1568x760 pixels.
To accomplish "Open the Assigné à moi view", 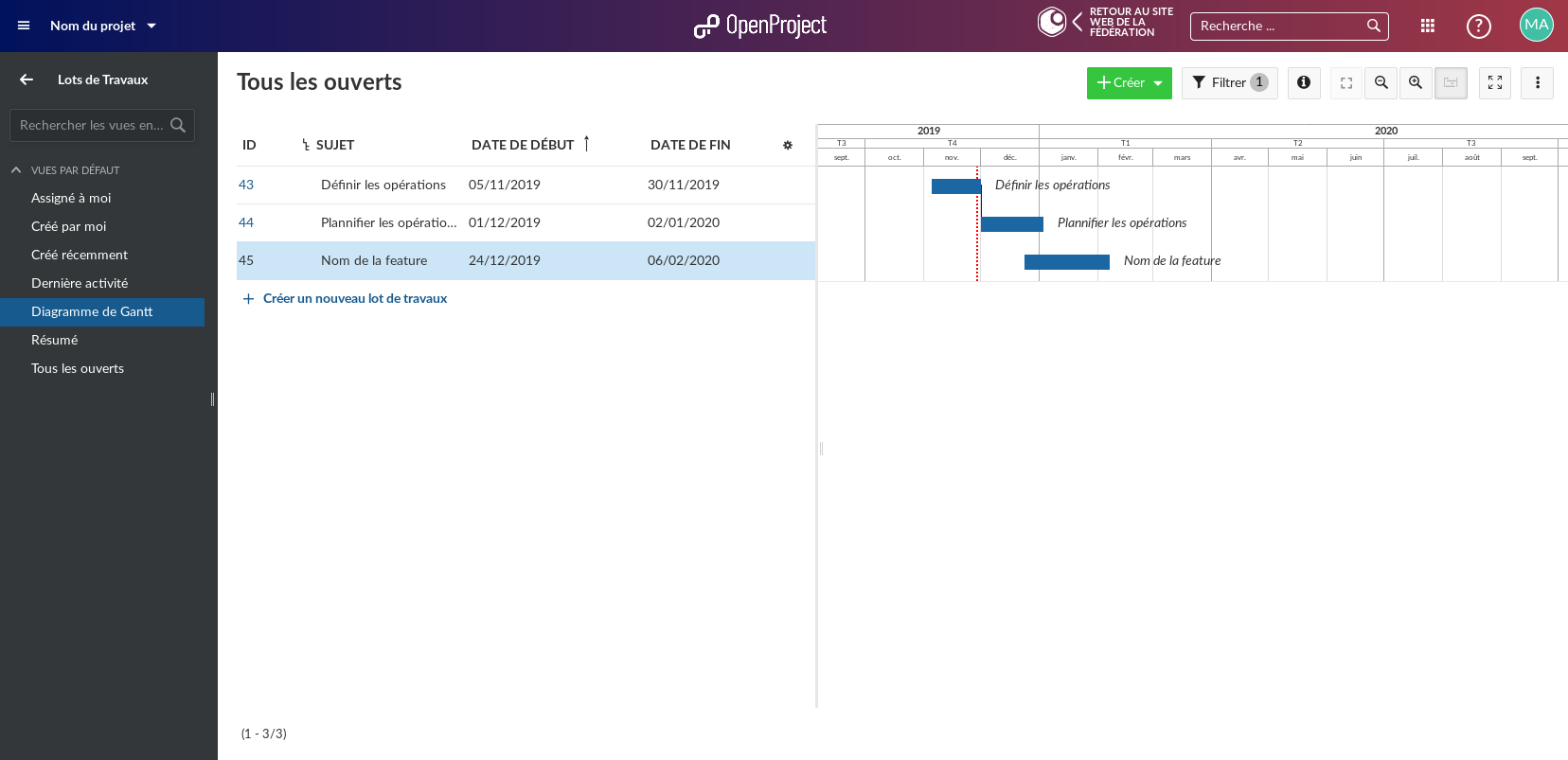I will click(x=71, y=198).
